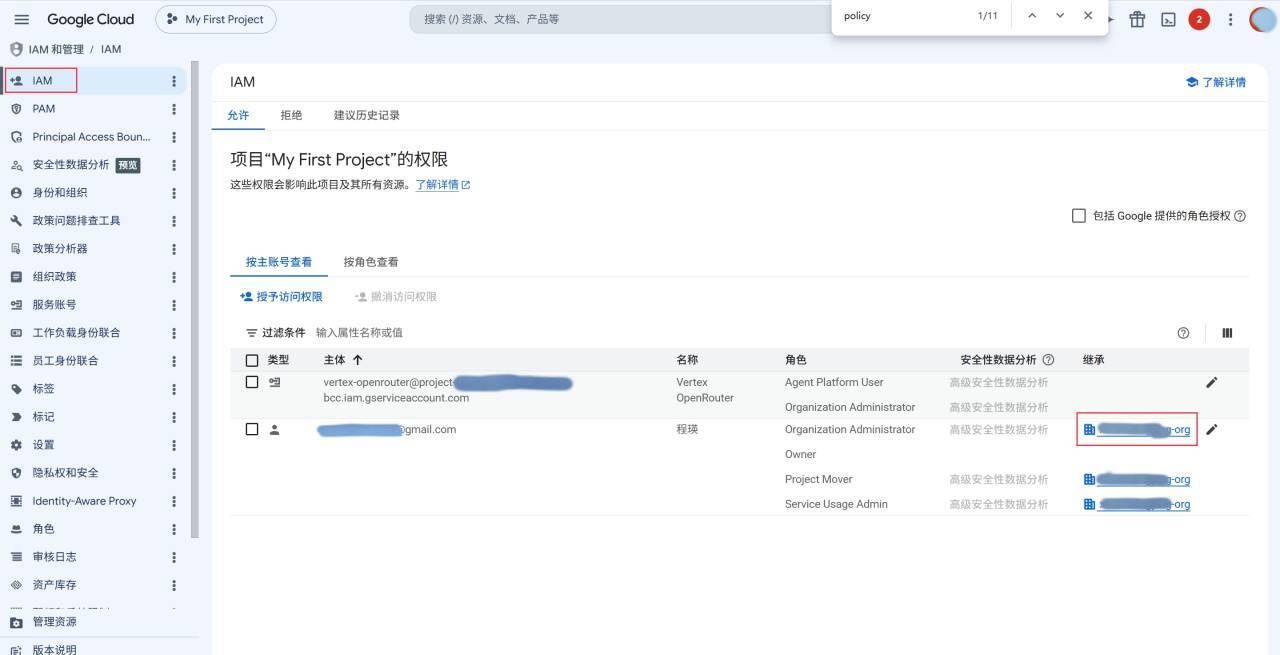Go to previous find-in-page match

(x=1032, y=16)
